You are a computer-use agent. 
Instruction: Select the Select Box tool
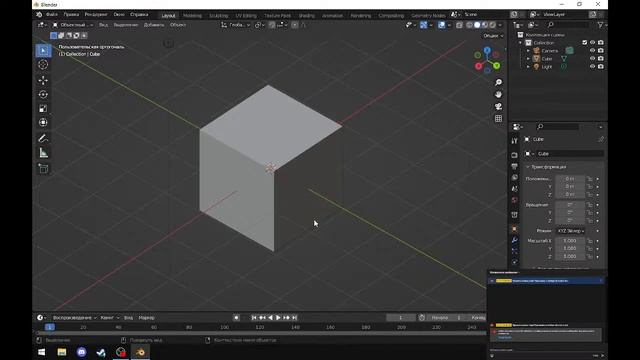pos(43,51)
